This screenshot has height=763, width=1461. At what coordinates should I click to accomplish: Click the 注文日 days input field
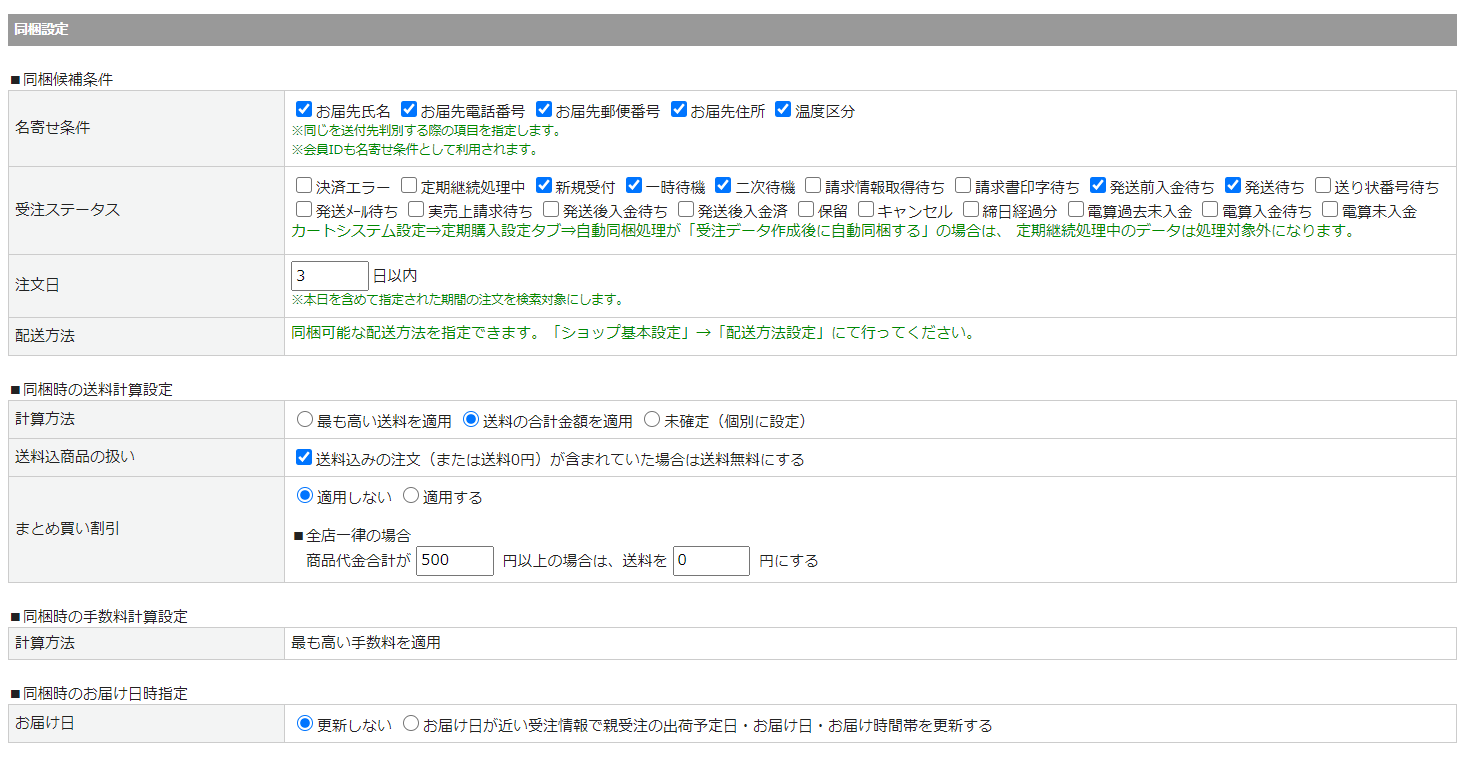click(x=329, y=276)
